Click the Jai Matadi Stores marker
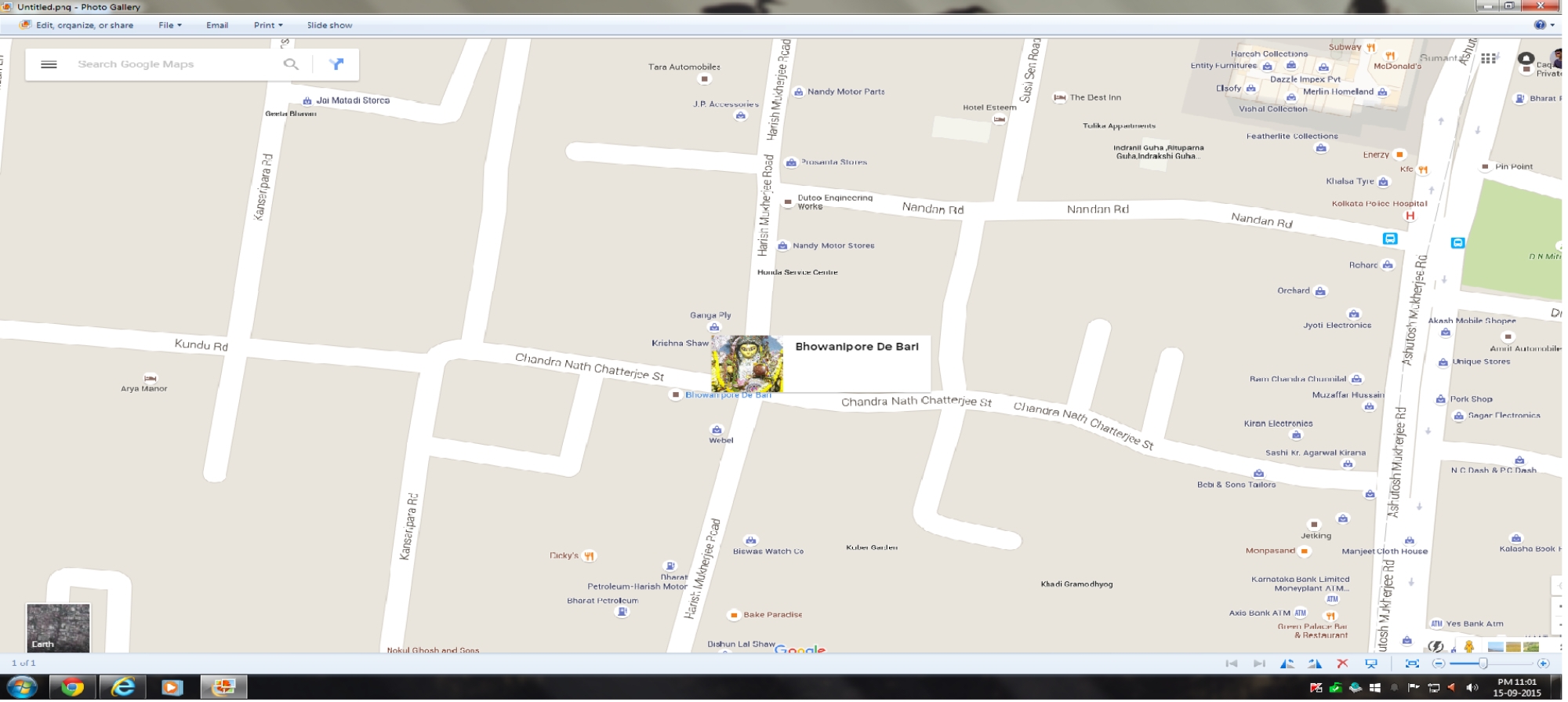 [307, 101]
